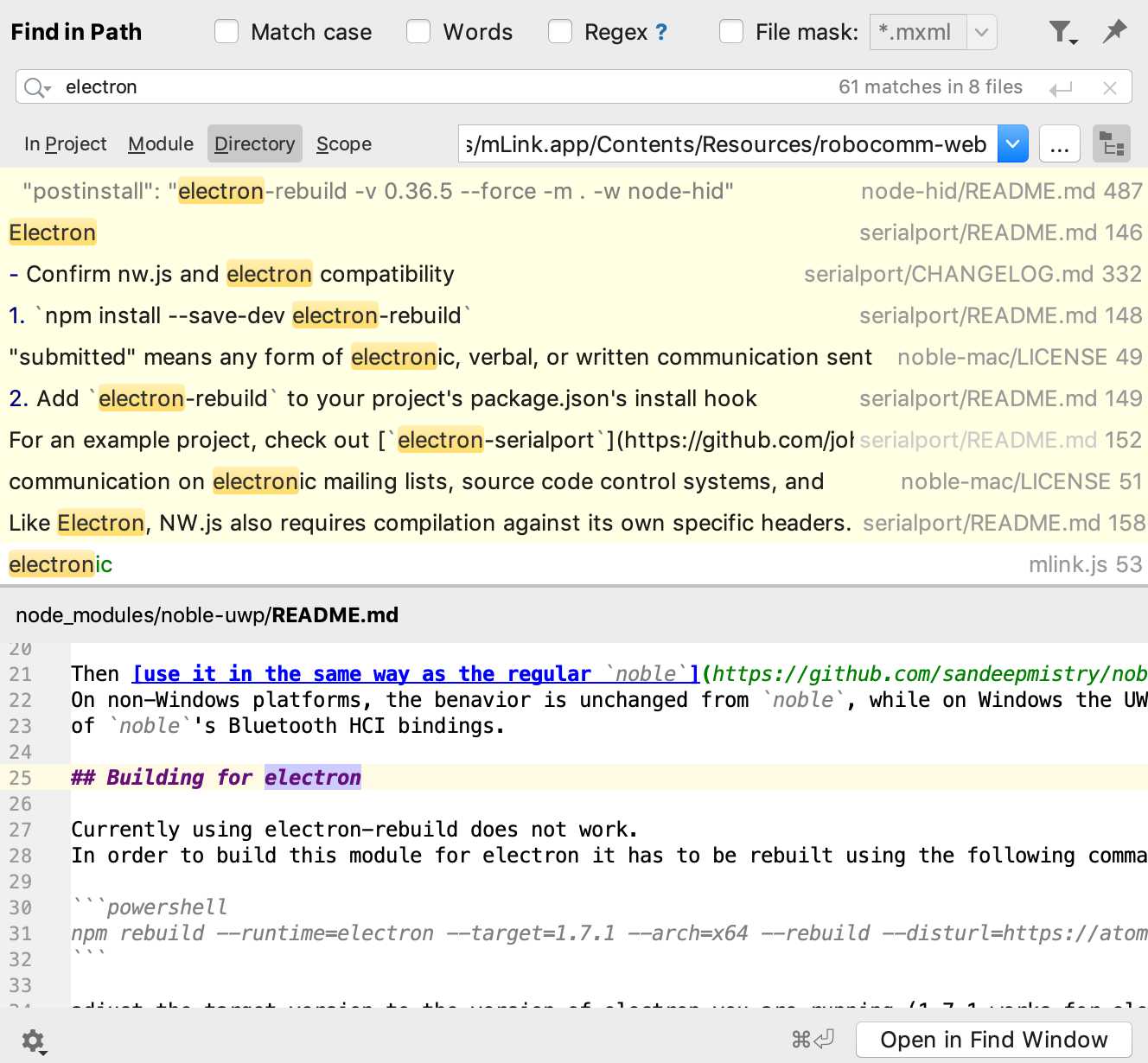Open search history magnifier icon
This screenshot has height=1063, width=1148.
(x=37, y=87)
